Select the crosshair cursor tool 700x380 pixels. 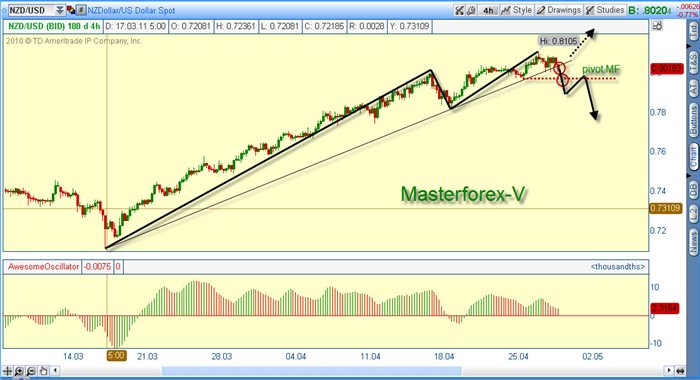pyautogui.click(x=8, y=371)
